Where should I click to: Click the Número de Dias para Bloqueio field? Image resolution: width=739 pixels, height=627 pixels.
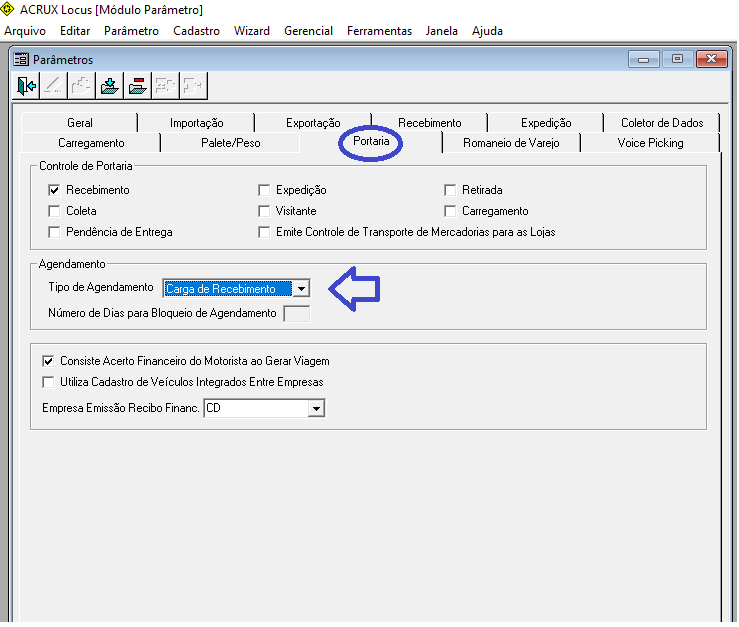[x=296, y=314]
